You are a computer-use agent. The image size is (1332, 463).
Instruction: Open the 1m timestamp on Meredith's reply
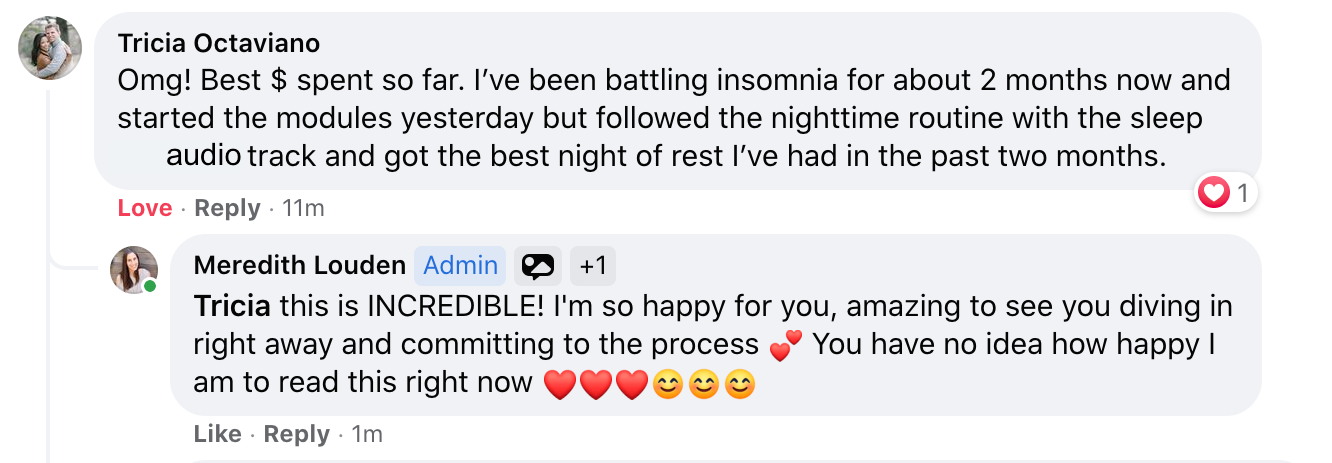(367, 434)
